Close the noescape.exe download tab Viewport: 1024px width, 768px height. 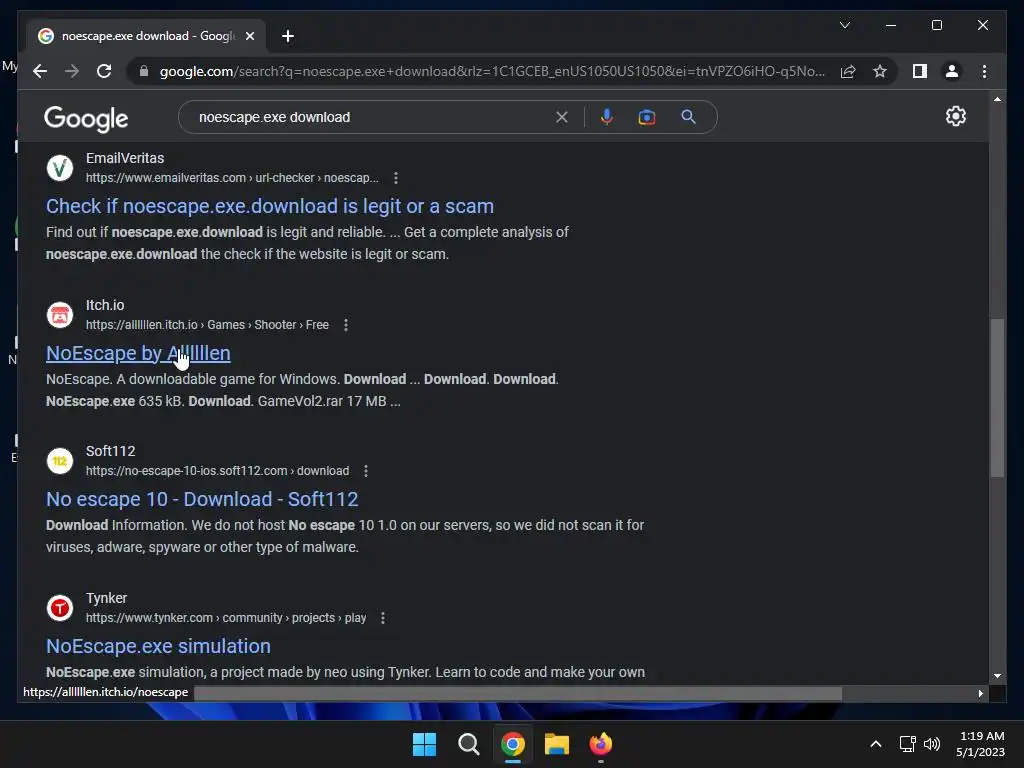click(249, 36)
